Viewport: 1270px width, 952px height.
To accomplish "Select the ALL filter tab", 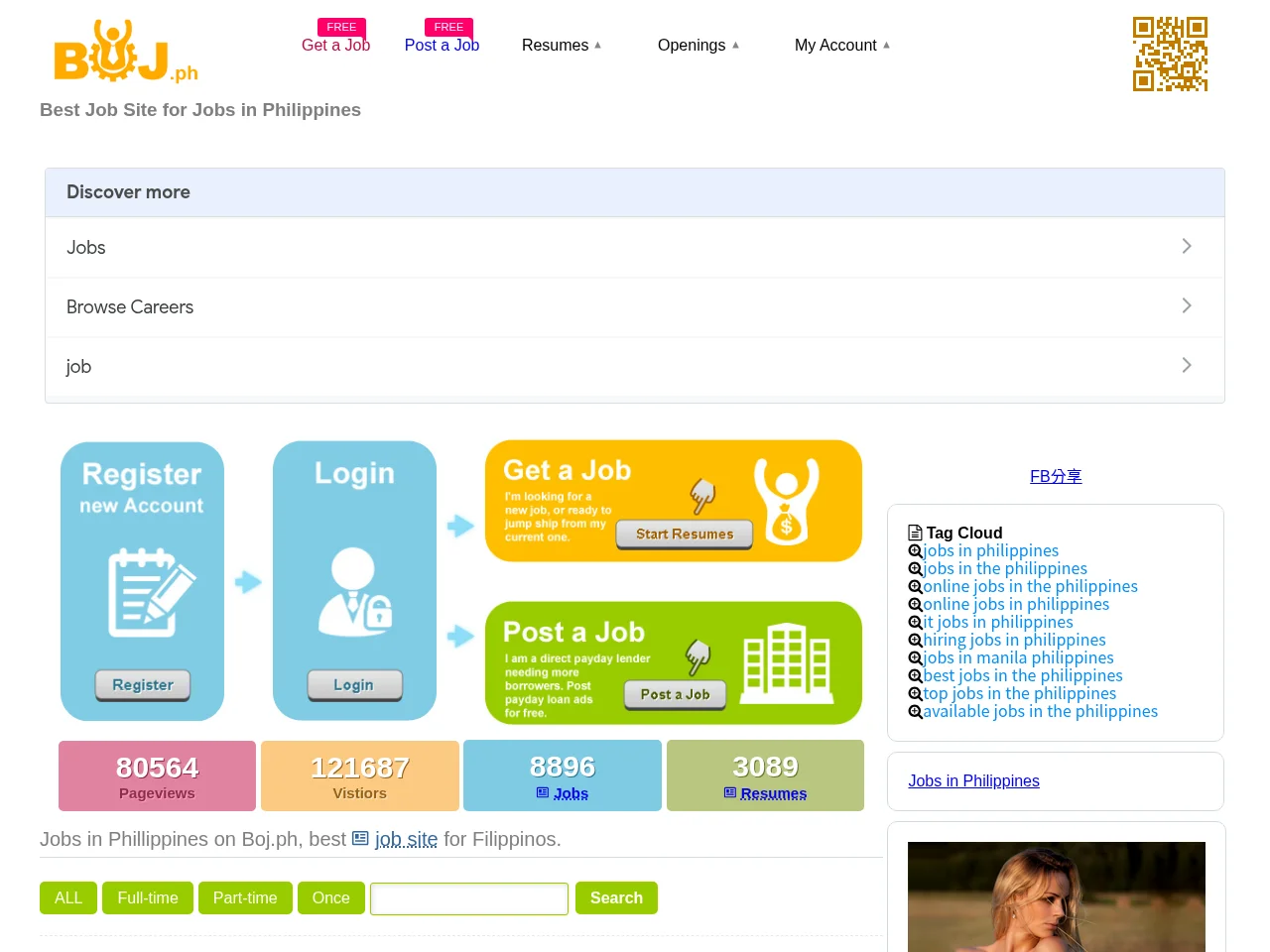I will tap(68, 897).
